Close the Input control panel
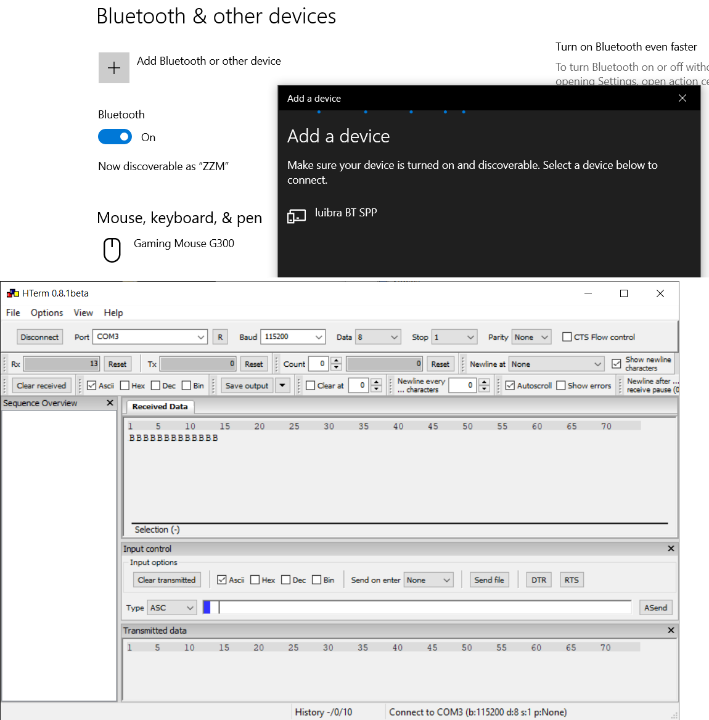The image size is (709, 720). 670,549
